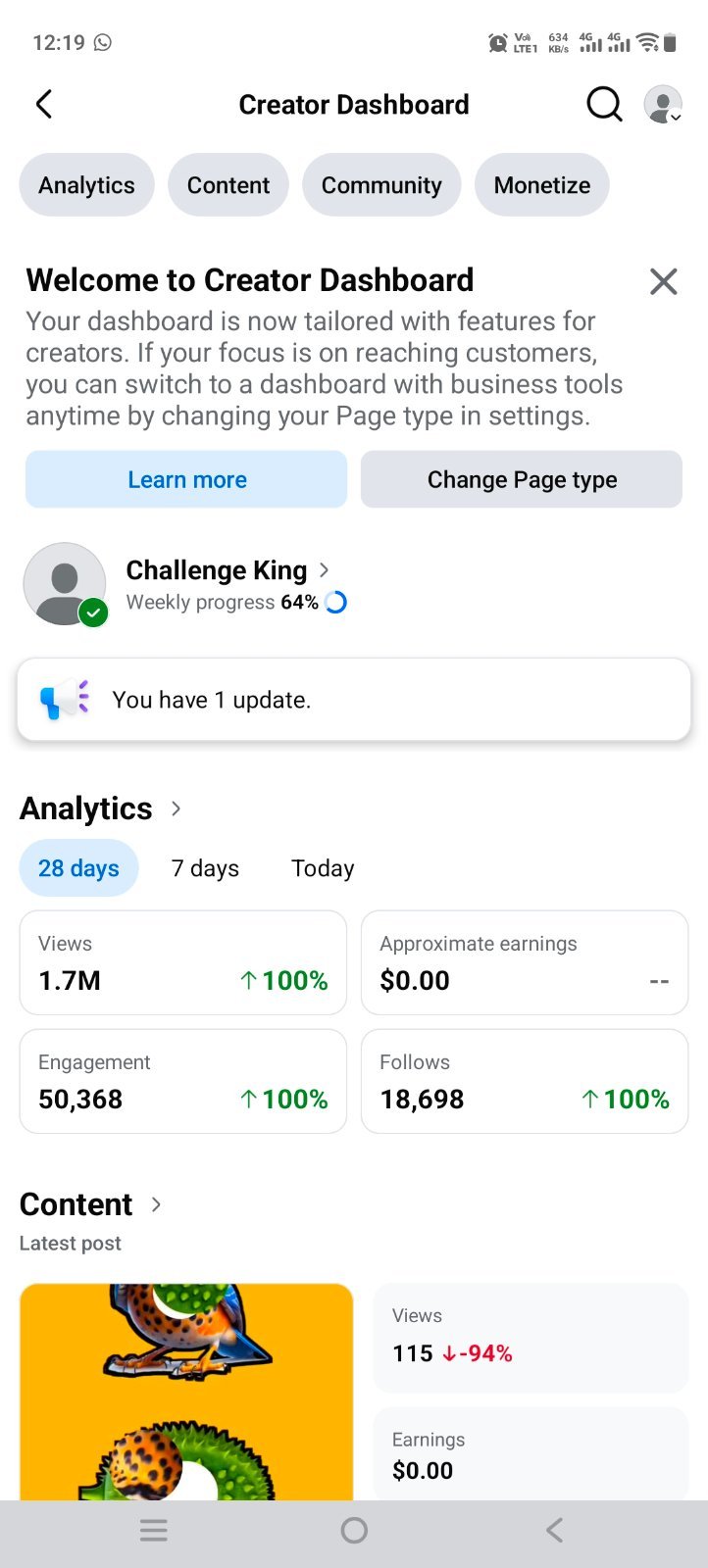Open search with magnifier icon
Screen dimensions: 708x1568
coord(604,104)
